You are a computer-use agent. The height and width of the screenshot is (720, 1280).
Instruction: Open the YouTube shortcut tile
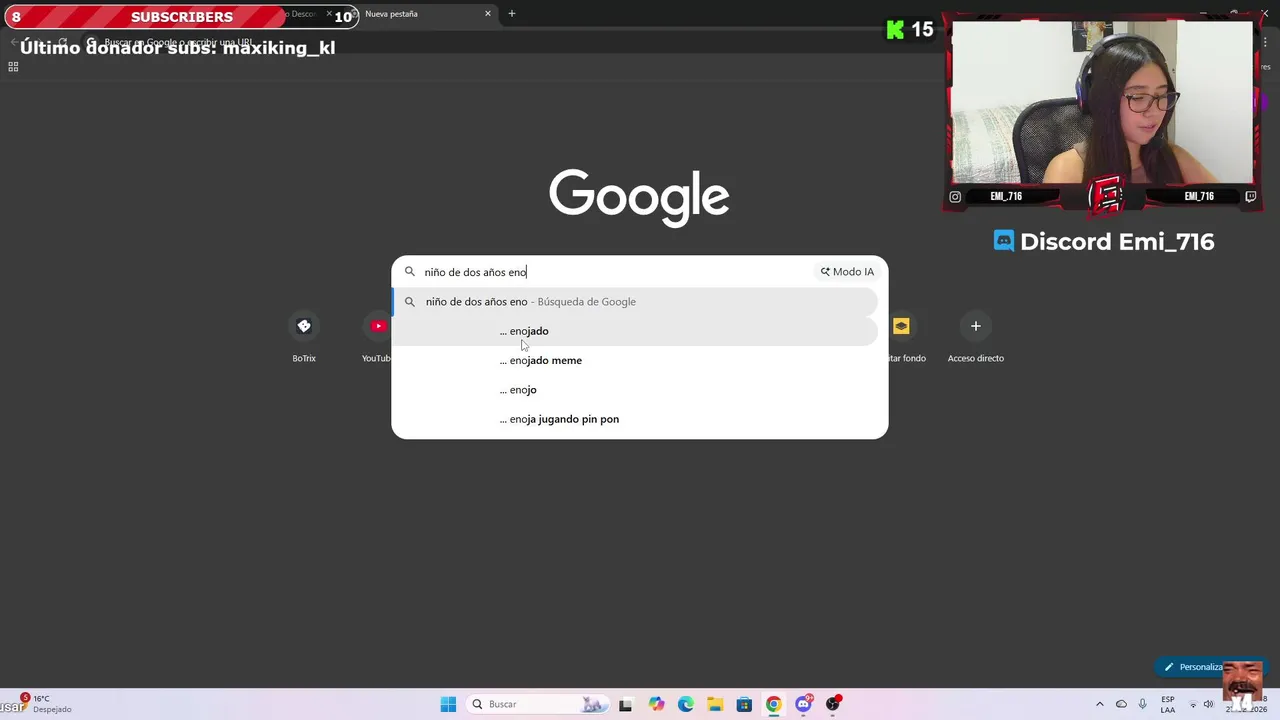point(378,326)
